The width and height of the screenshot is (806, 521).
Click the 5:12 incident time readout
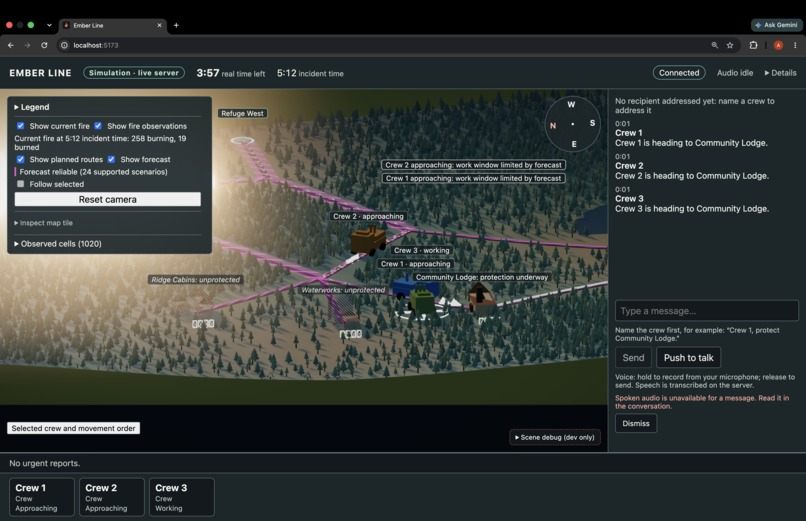[x=310, y=73]
